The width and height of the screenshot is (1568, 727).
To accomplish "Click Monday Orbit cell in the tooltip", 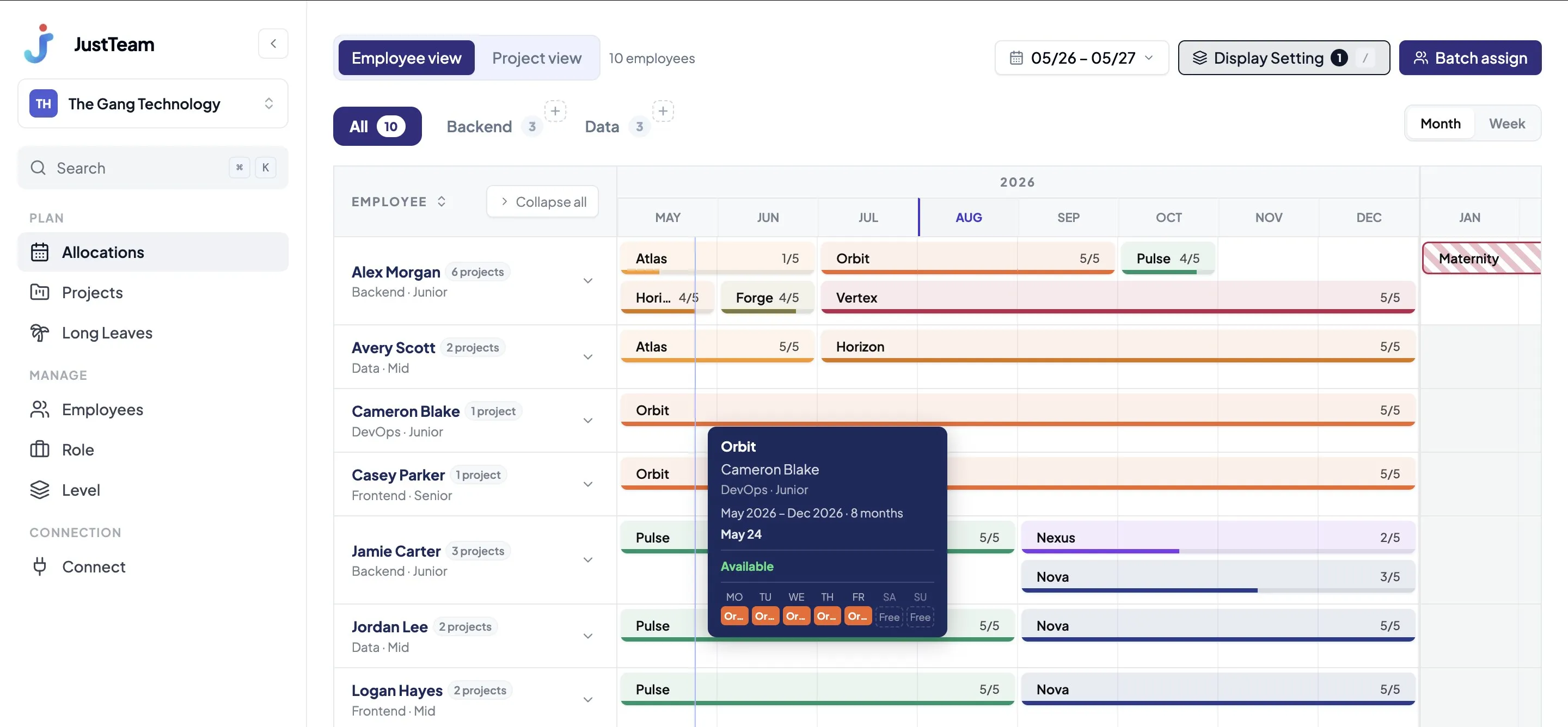I will point(734,617).
